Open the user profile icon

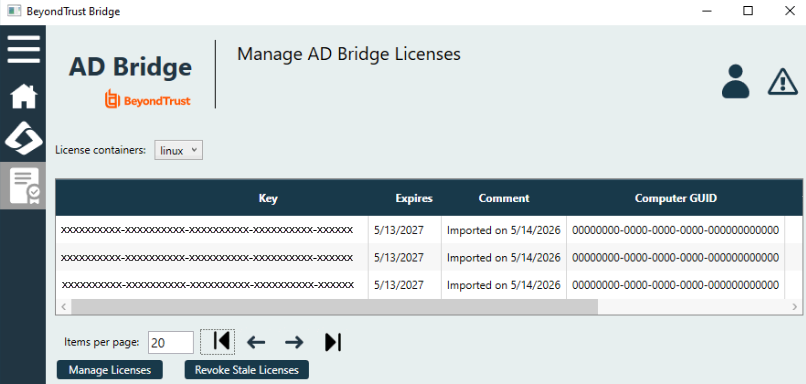coord(736,81)
